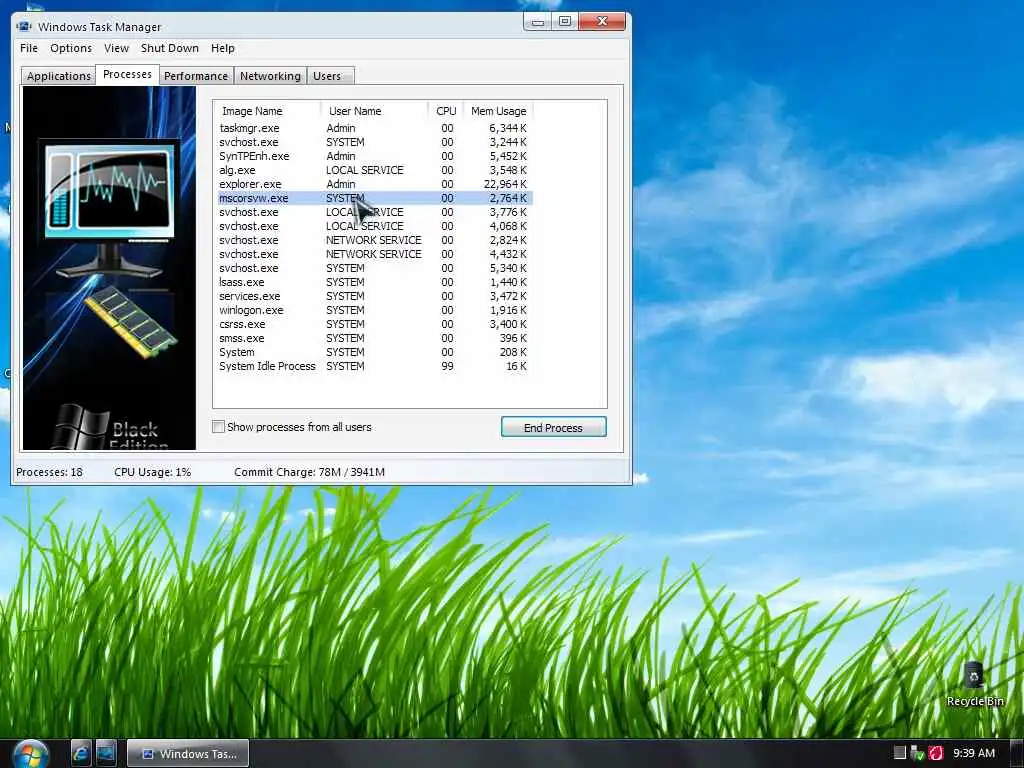Select the lsass.exe process

coord(375,282)
